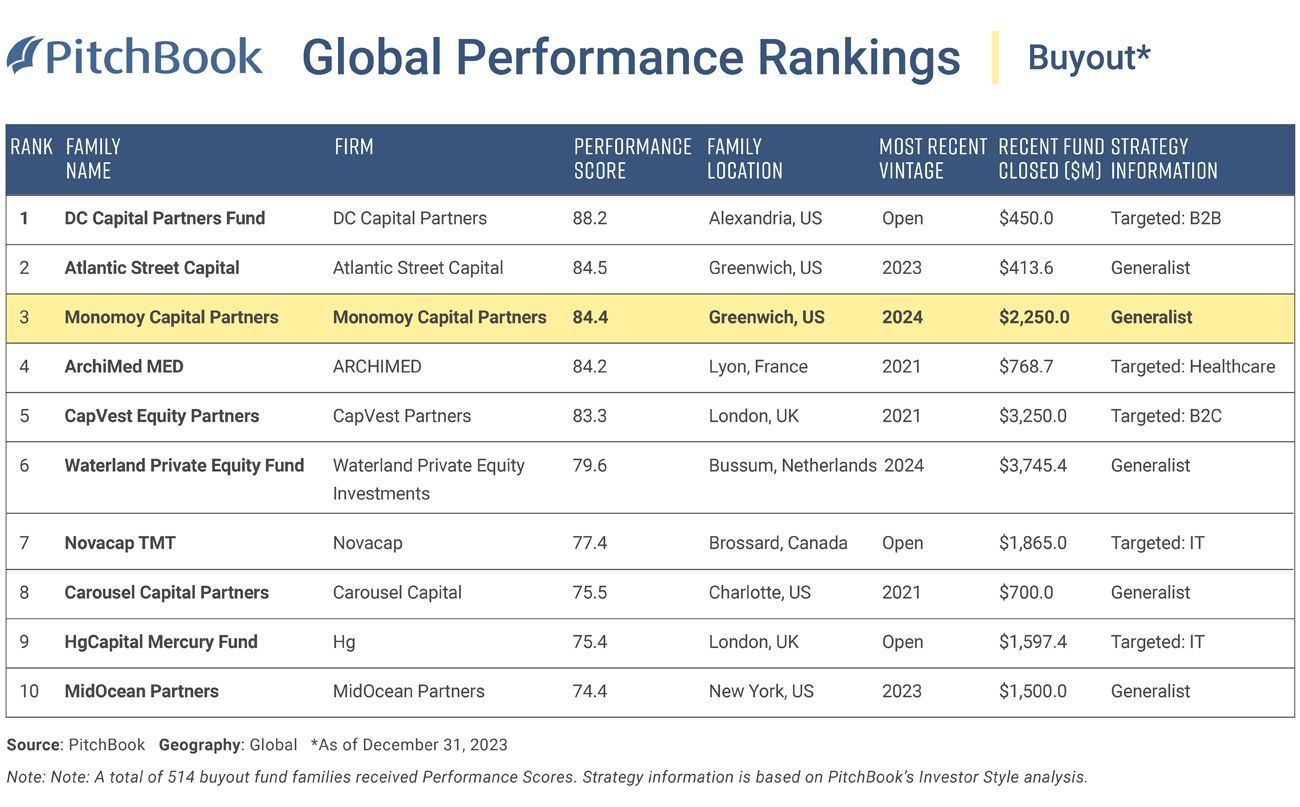
Task: Open HgCapital Mercury Fund entry
Action: (161, 642)
